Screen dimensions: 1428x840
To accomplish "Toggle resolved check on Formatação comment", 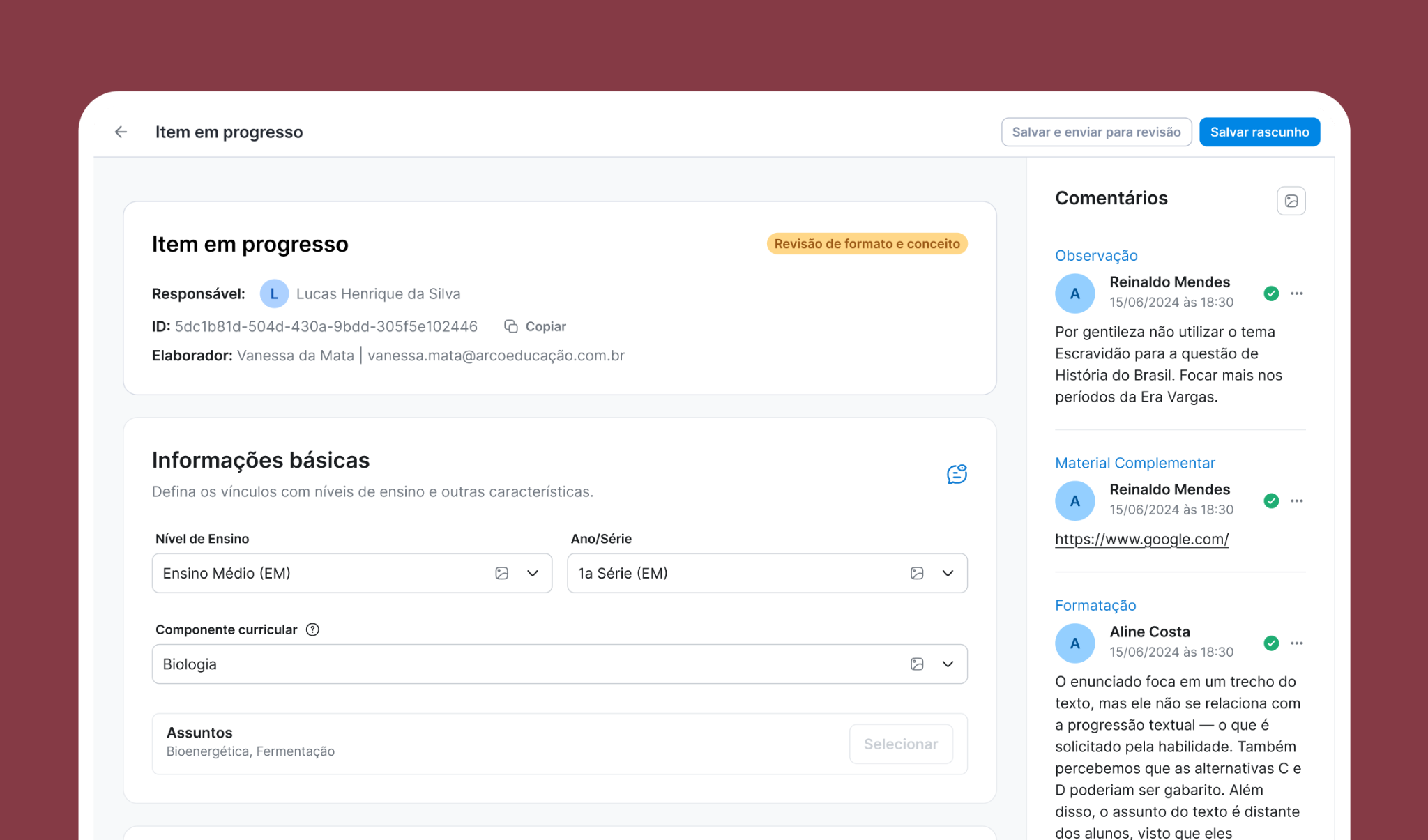I will [x=1271, y=643].
